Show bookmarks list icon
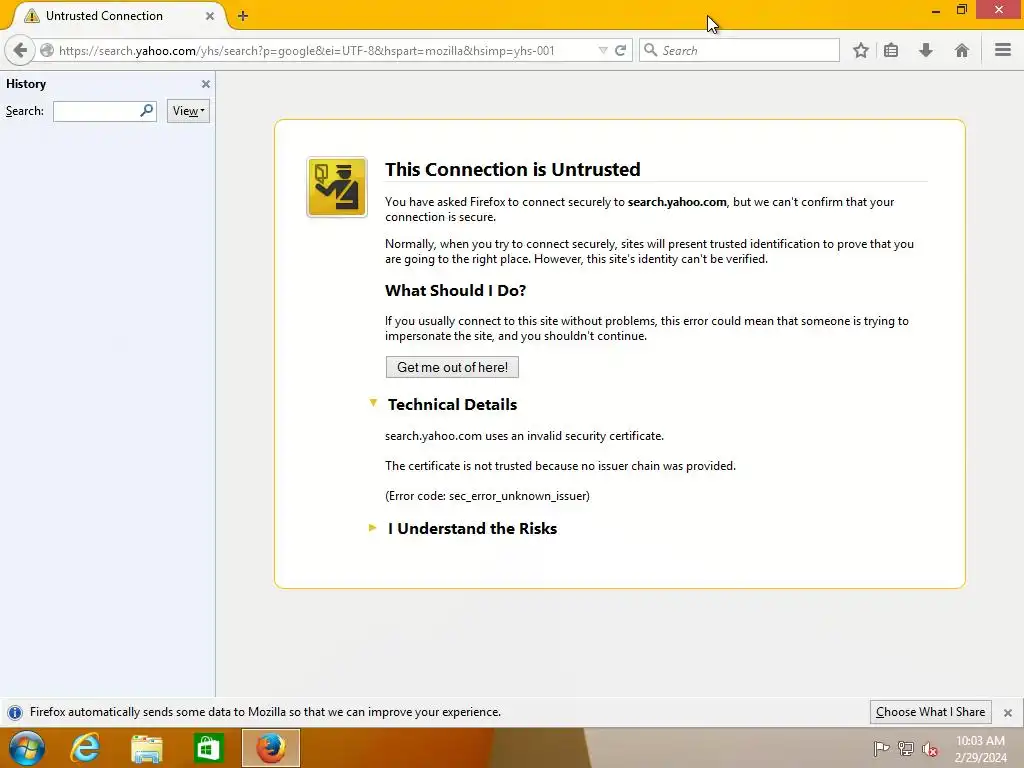This screenshot has width=1024, height=768. point(891,50)
